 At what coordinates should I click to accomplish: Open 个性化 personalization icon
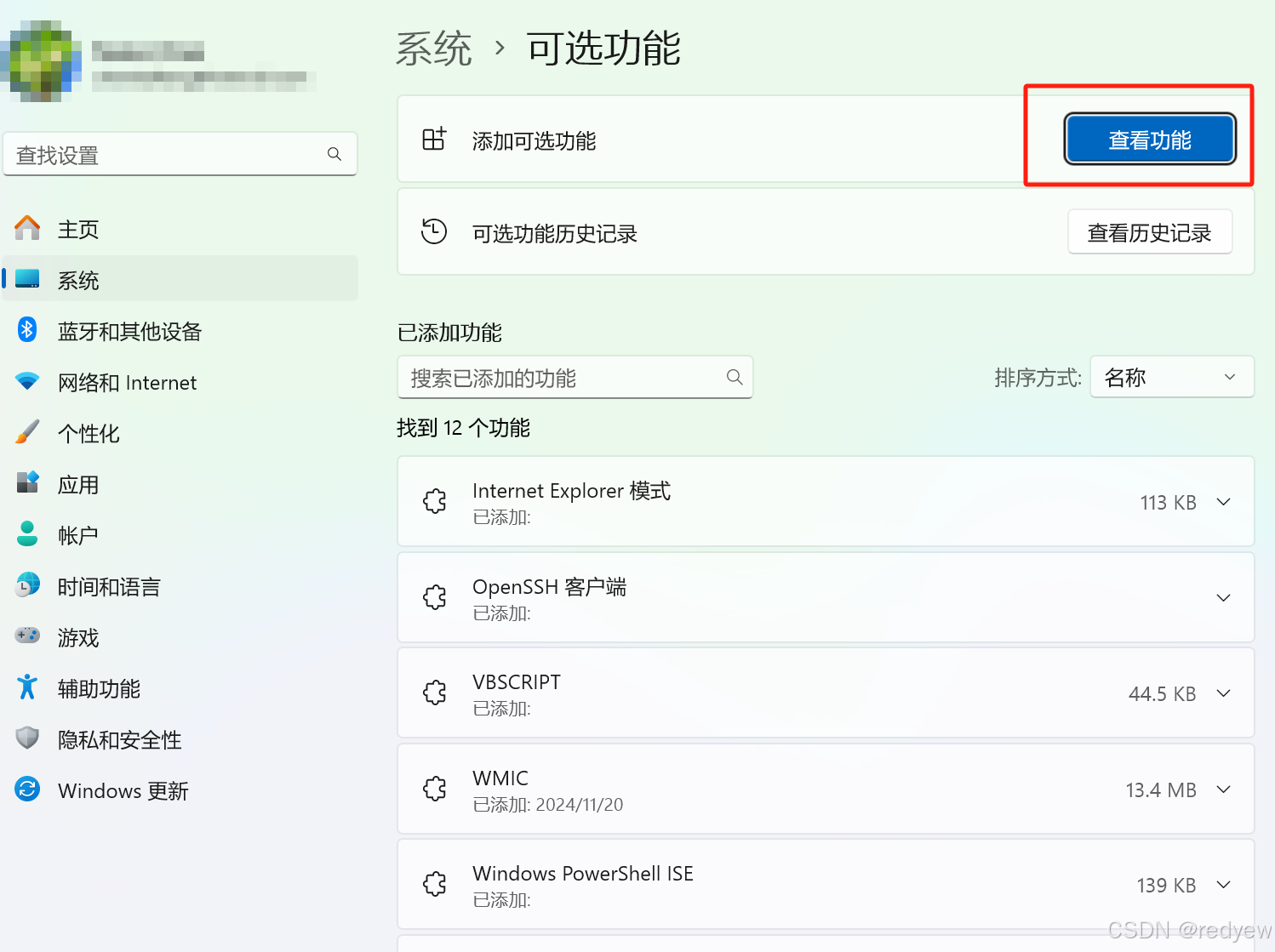pos(27,432)
